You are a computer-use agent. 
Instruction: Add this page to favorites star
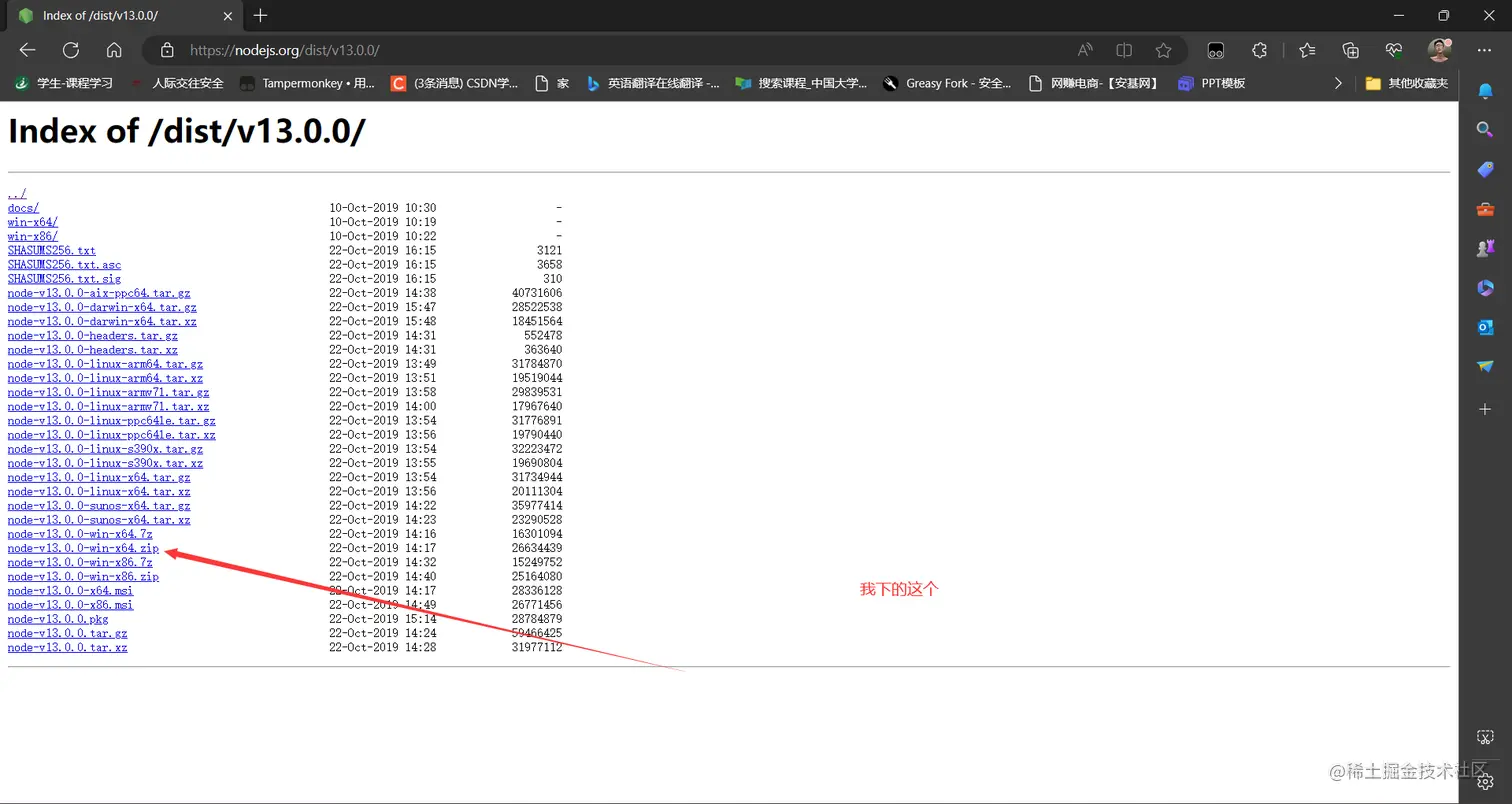1163,50
